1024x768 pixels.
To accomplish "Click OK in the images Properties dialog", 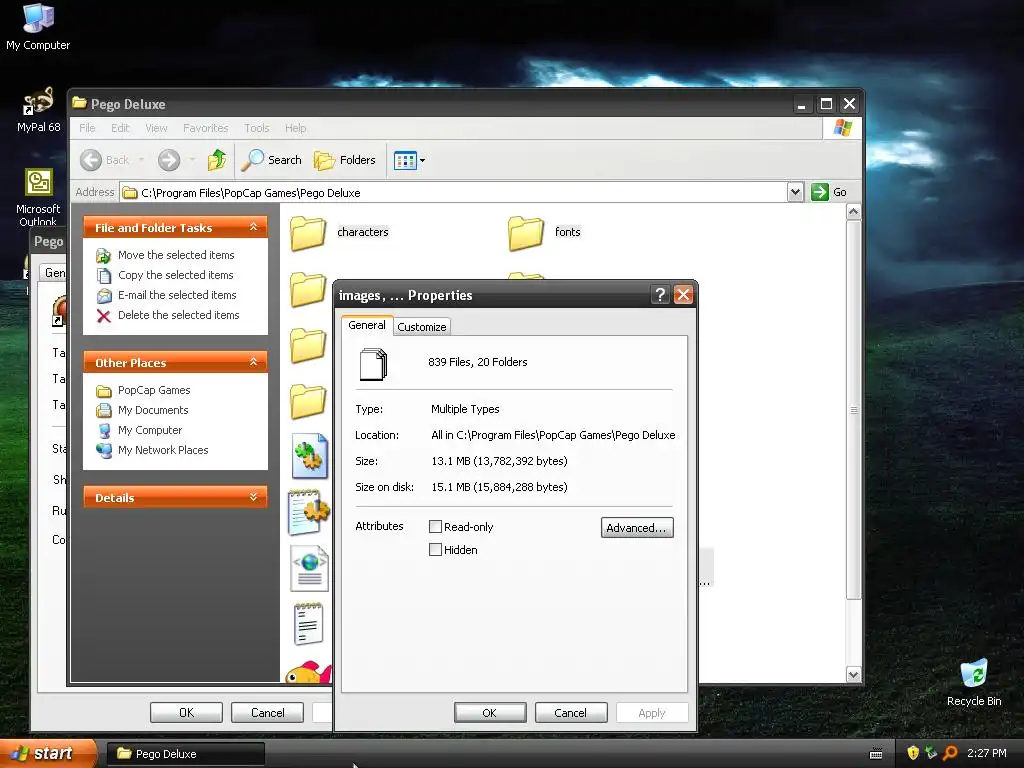I will coord(490,712).
